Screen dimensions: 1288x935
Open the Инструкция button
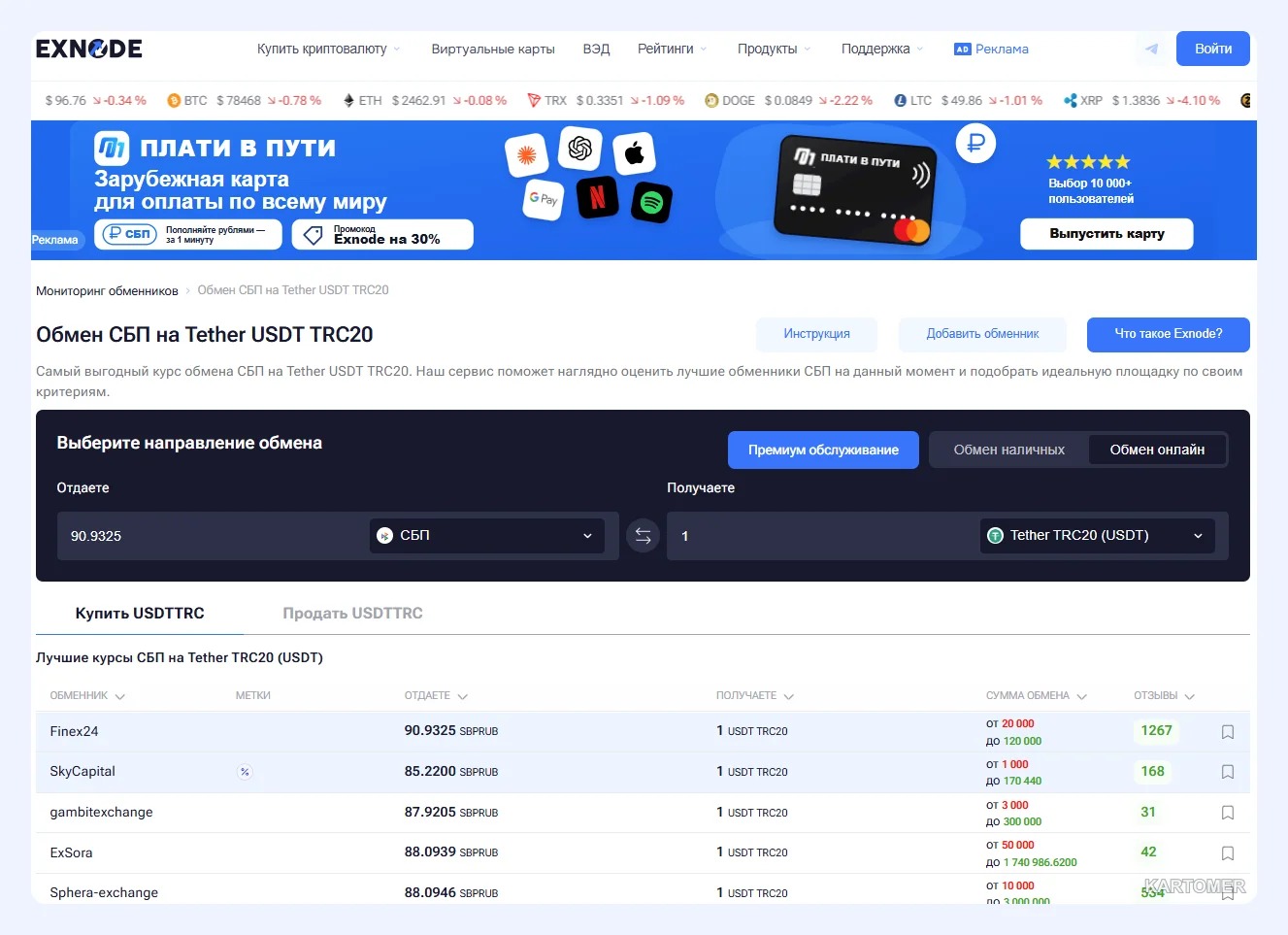click(x=816, y=334)
